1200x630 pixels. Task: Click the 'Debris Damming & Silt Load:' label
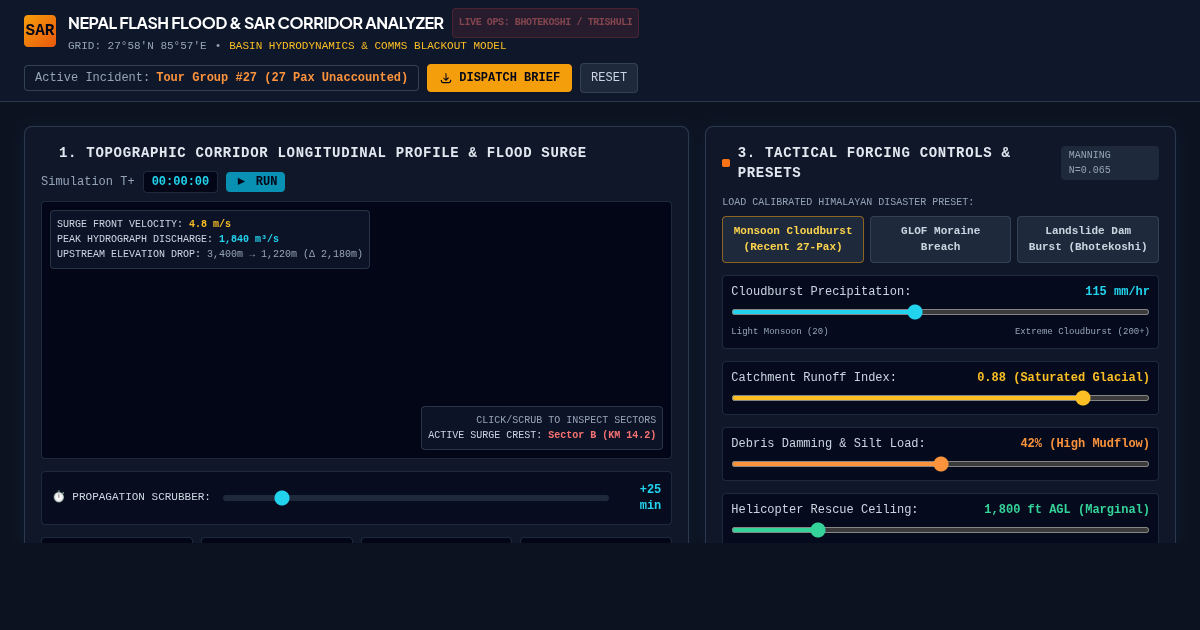point(828,444)
